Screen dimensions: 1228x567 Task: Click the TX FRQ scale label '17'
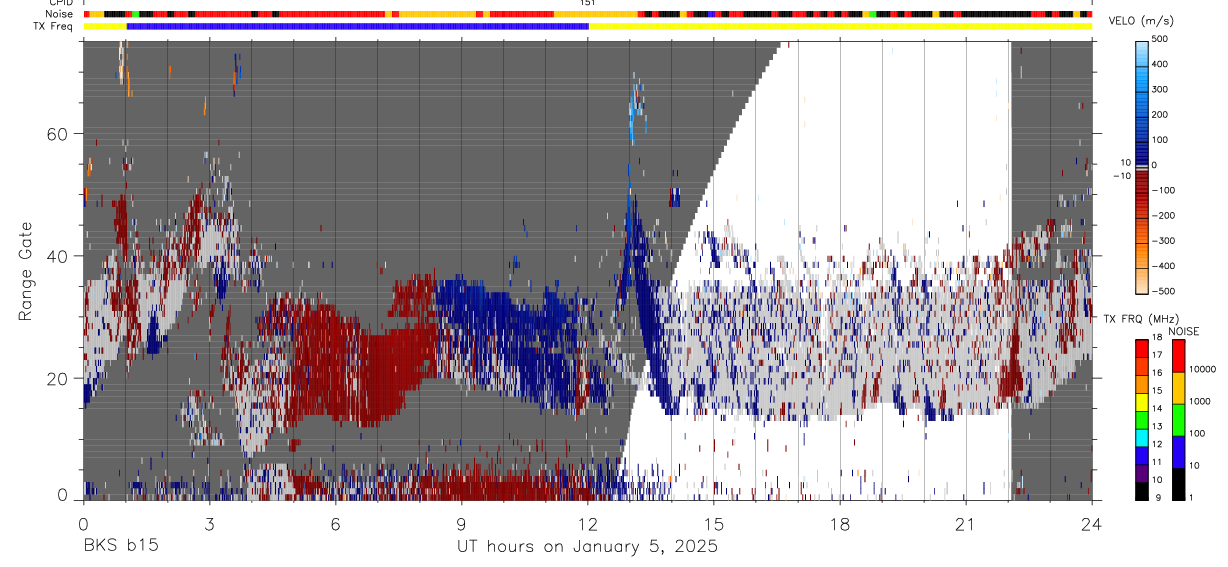[x=1159, y=356]
